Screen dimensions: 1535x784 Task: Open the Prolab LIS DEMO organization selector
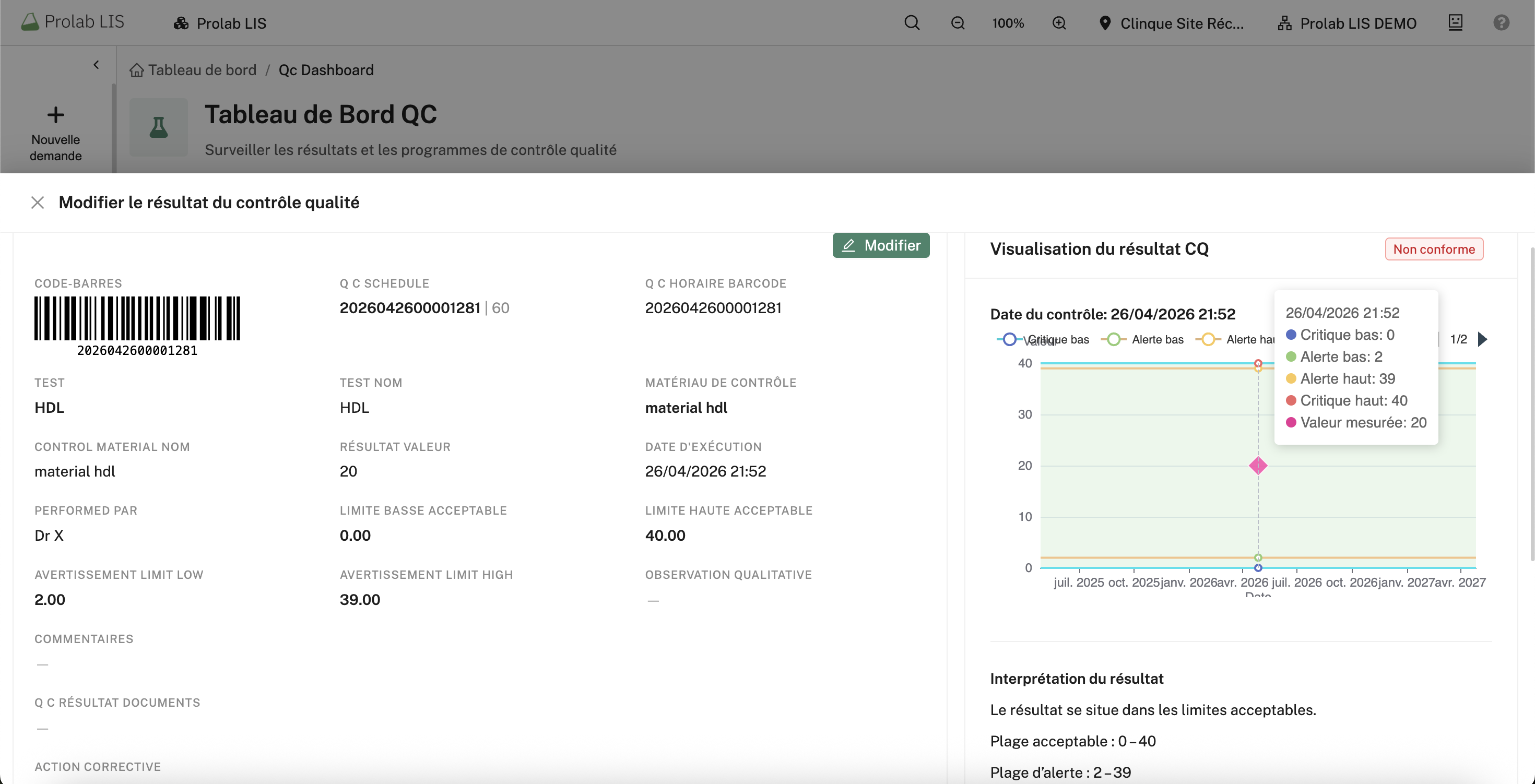1347,23
